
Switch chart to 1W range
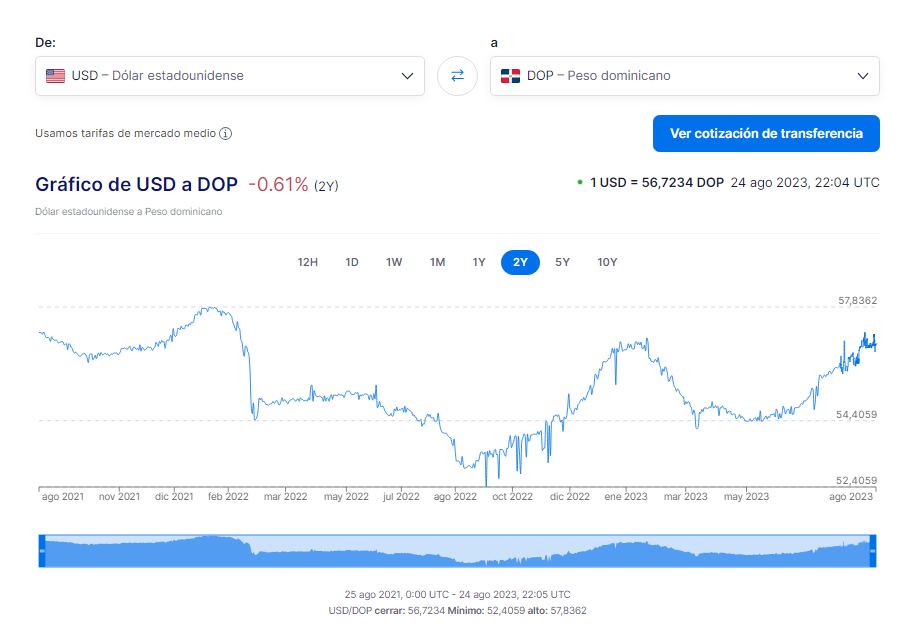click(x=394, y=262)
